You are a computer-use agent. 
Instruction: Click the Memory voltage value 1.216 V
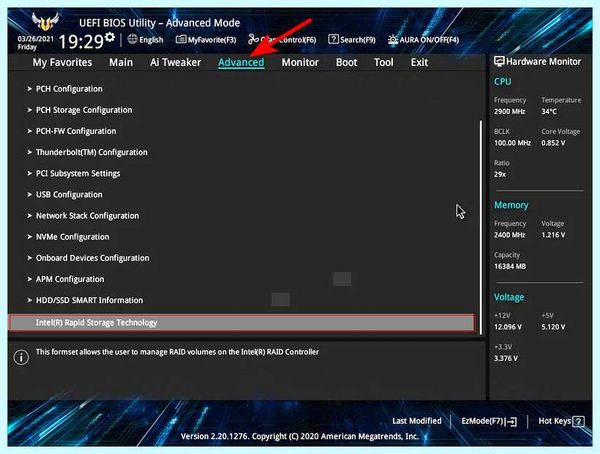[x=553, y=235]
